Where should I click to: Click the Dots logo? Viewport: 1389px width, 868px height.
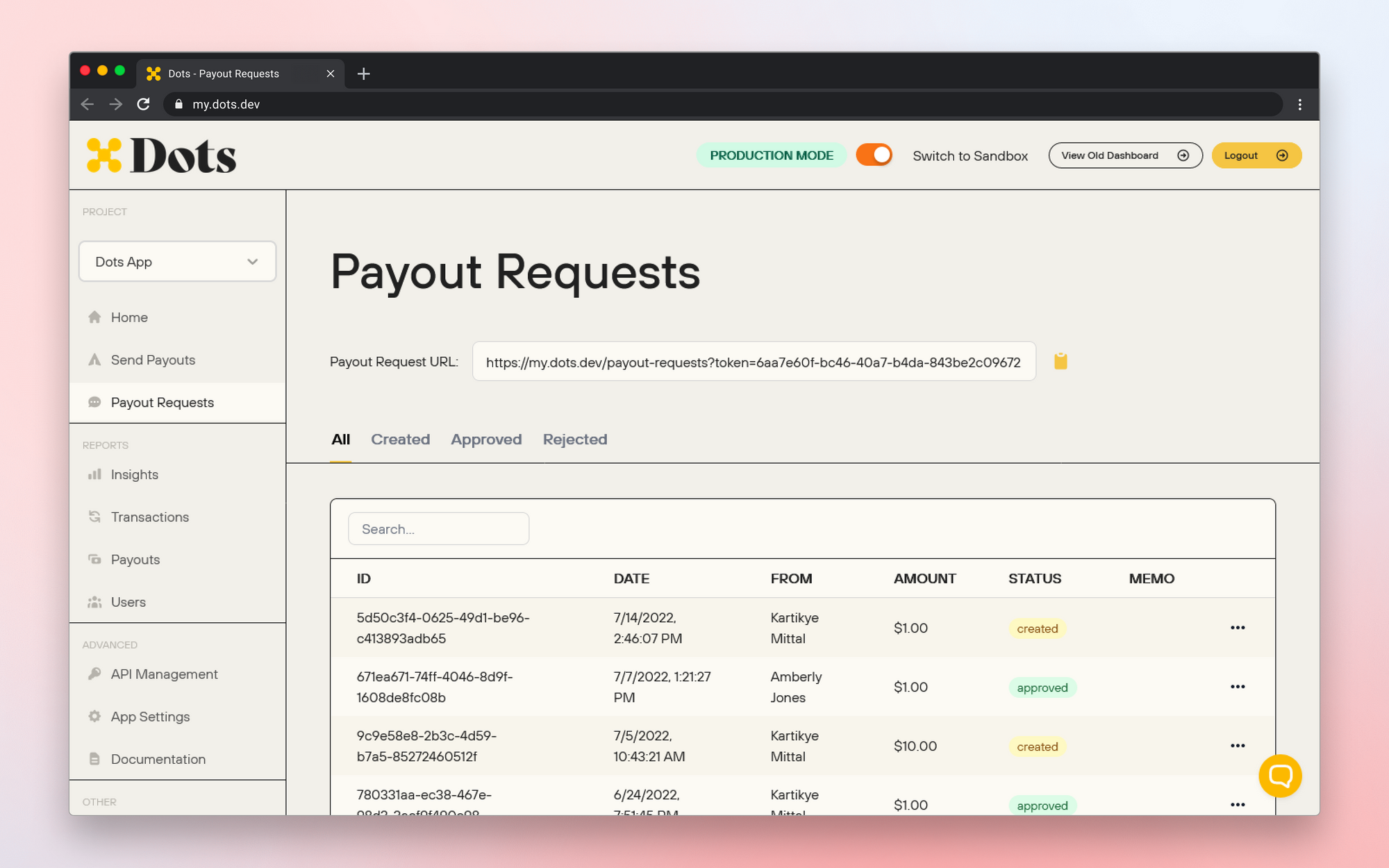point(161,155)
